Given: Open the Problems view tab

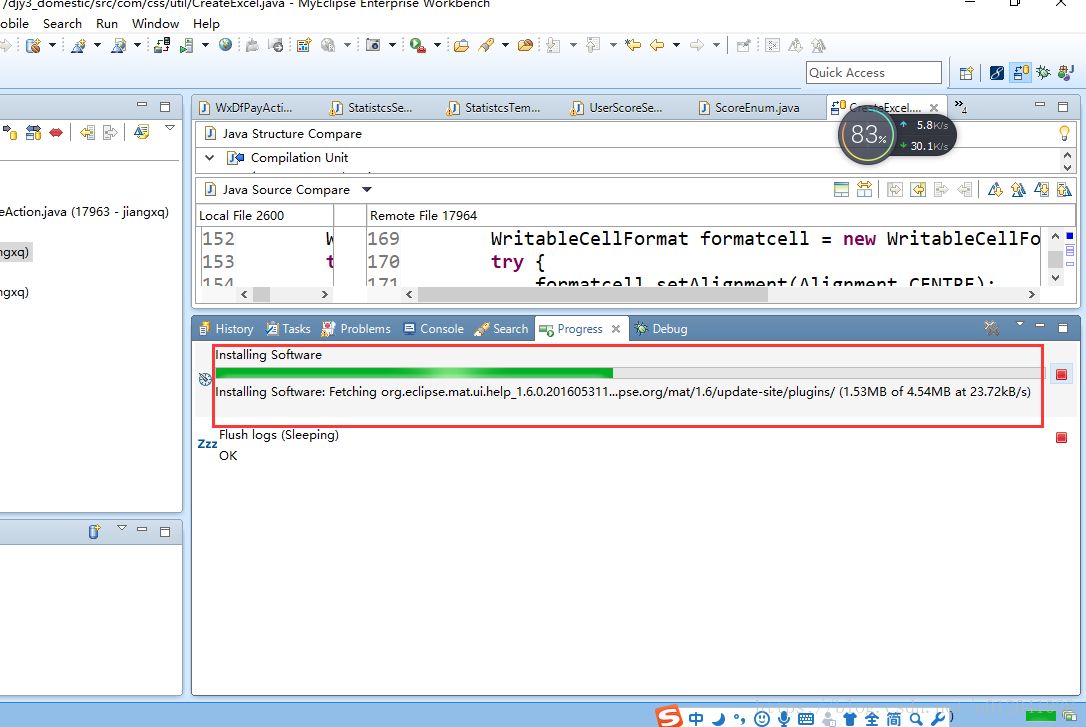Looking at the screenshot, I should (x=357, y=329).
